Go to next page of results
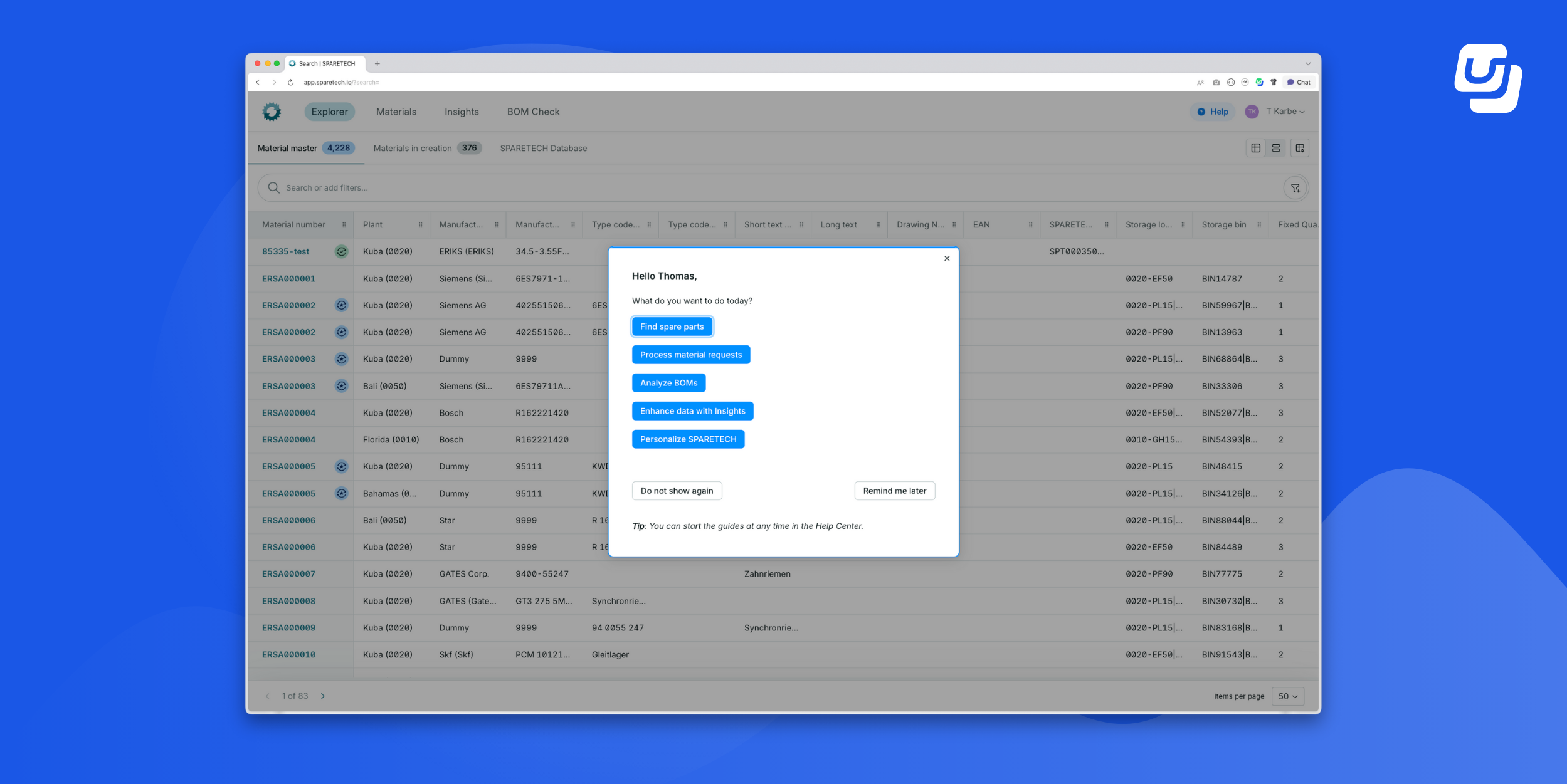The height and width of the screenshot is (784, 1567). point(323,696)
